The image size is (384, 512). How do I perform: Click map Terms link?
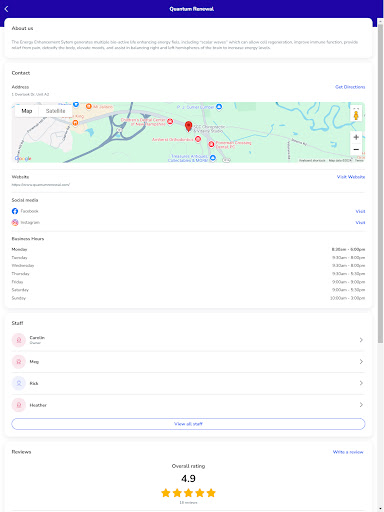[359, 160]
